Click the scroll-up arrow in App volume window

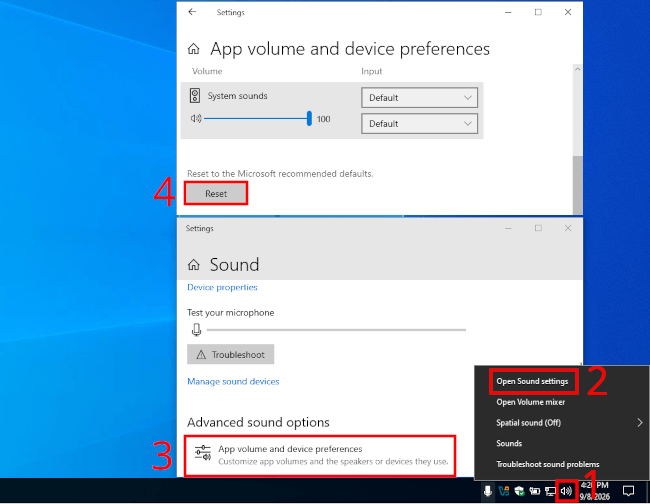pyautogui.click(x=577, y=70)
